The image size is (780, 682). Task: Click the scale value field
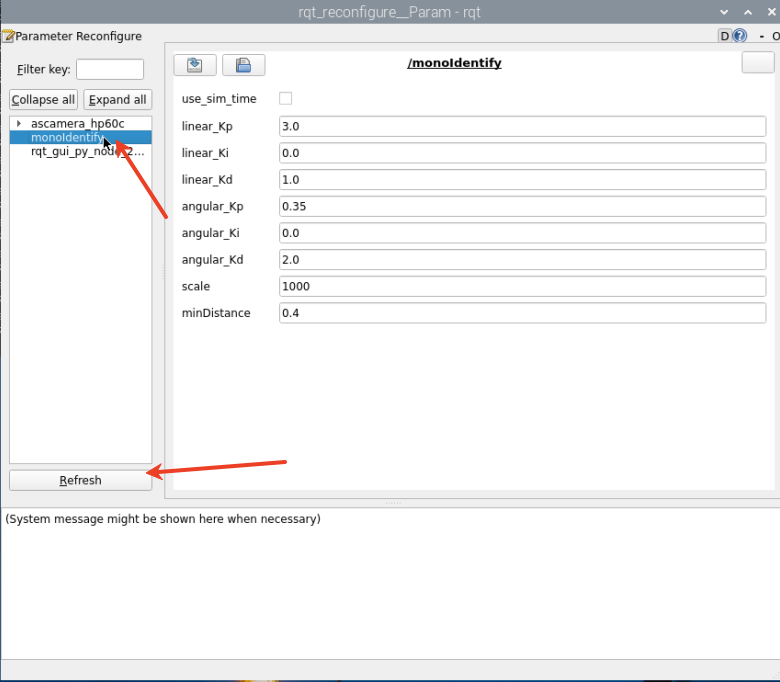click(x=521, y=286)
